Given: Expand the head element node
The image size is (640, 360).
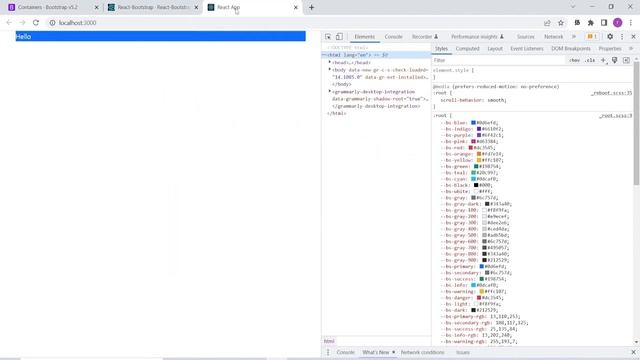Looking at the screenshot, I should click(x=330, y=62).
